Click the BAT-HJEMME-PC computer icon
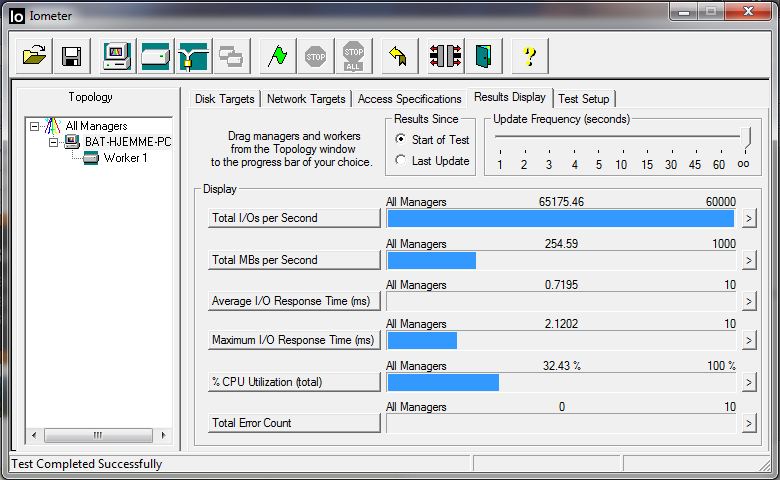Viewport: 780px width, 480px height. (72, 142)
